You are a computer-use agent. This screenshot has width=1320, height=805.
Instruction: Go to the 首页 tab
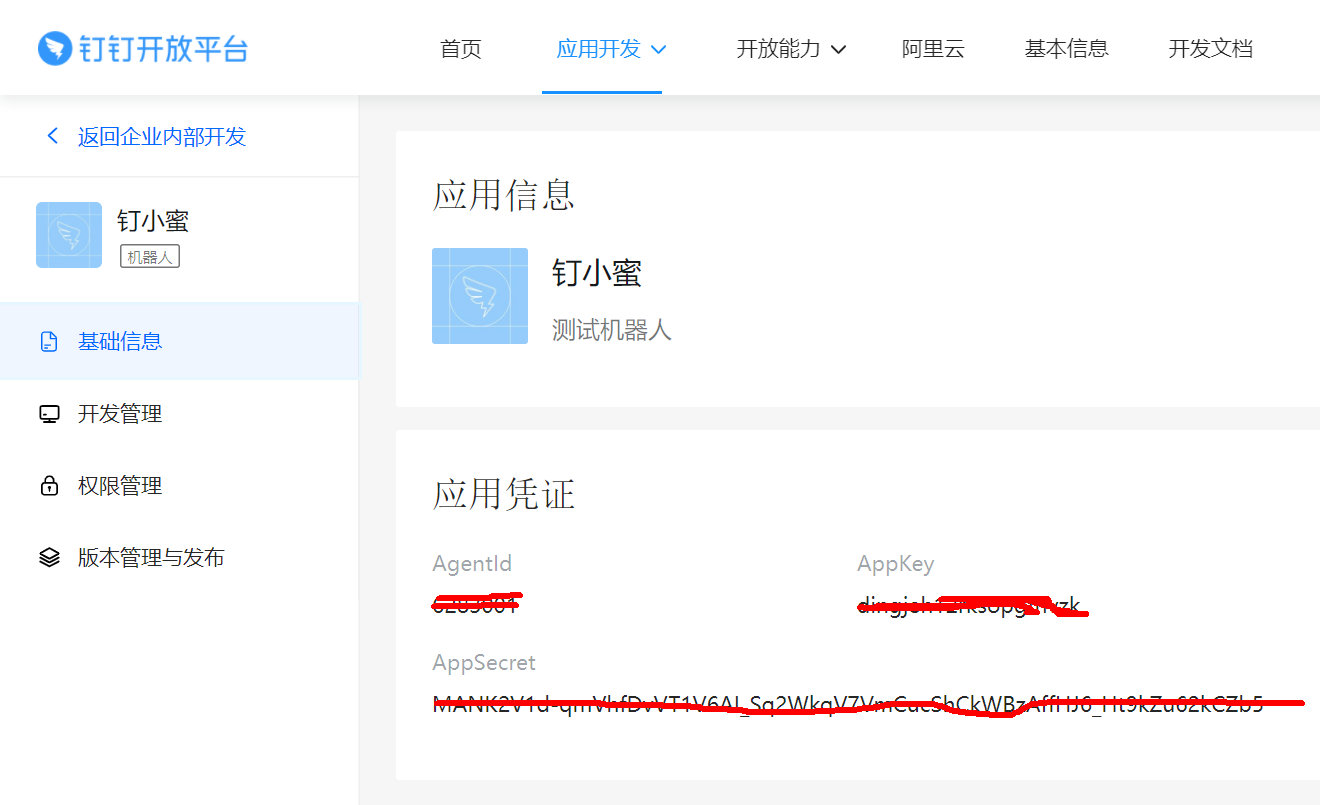(461, 49)
